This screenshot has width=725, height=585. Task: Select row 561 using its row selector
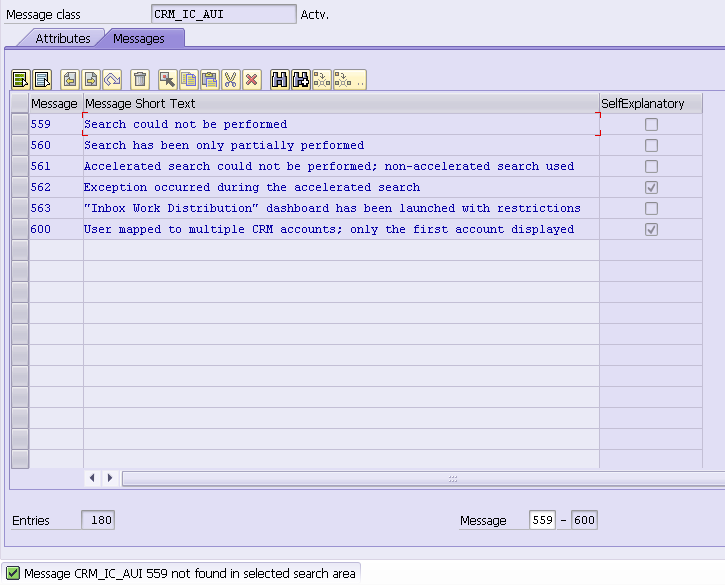point(20,166)
